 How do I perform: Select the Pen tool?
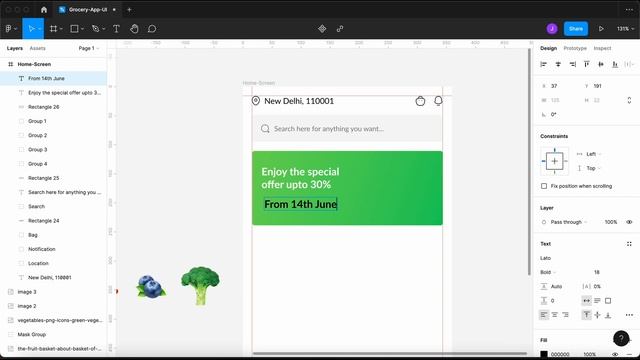(x=96, y=29)
